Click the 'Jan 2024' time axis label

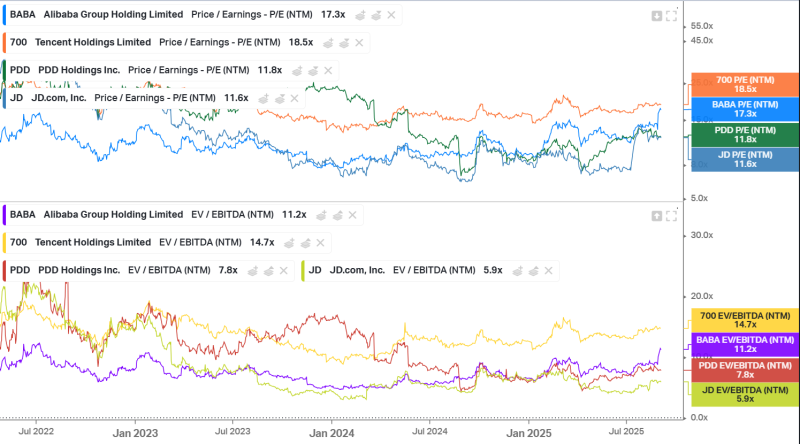coord(332,433)
